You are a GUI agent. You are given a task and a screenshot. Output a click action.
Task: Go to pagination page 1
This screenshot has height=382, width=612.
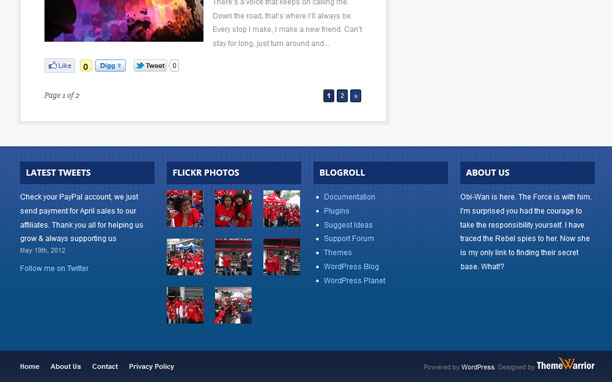point(329,96)
